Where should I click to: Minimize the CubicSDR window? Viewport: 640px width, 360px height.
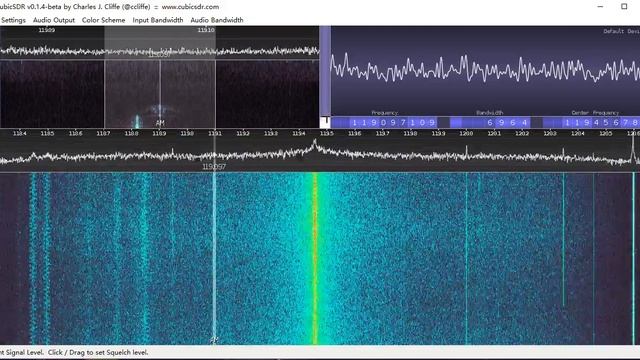point(600,7)
